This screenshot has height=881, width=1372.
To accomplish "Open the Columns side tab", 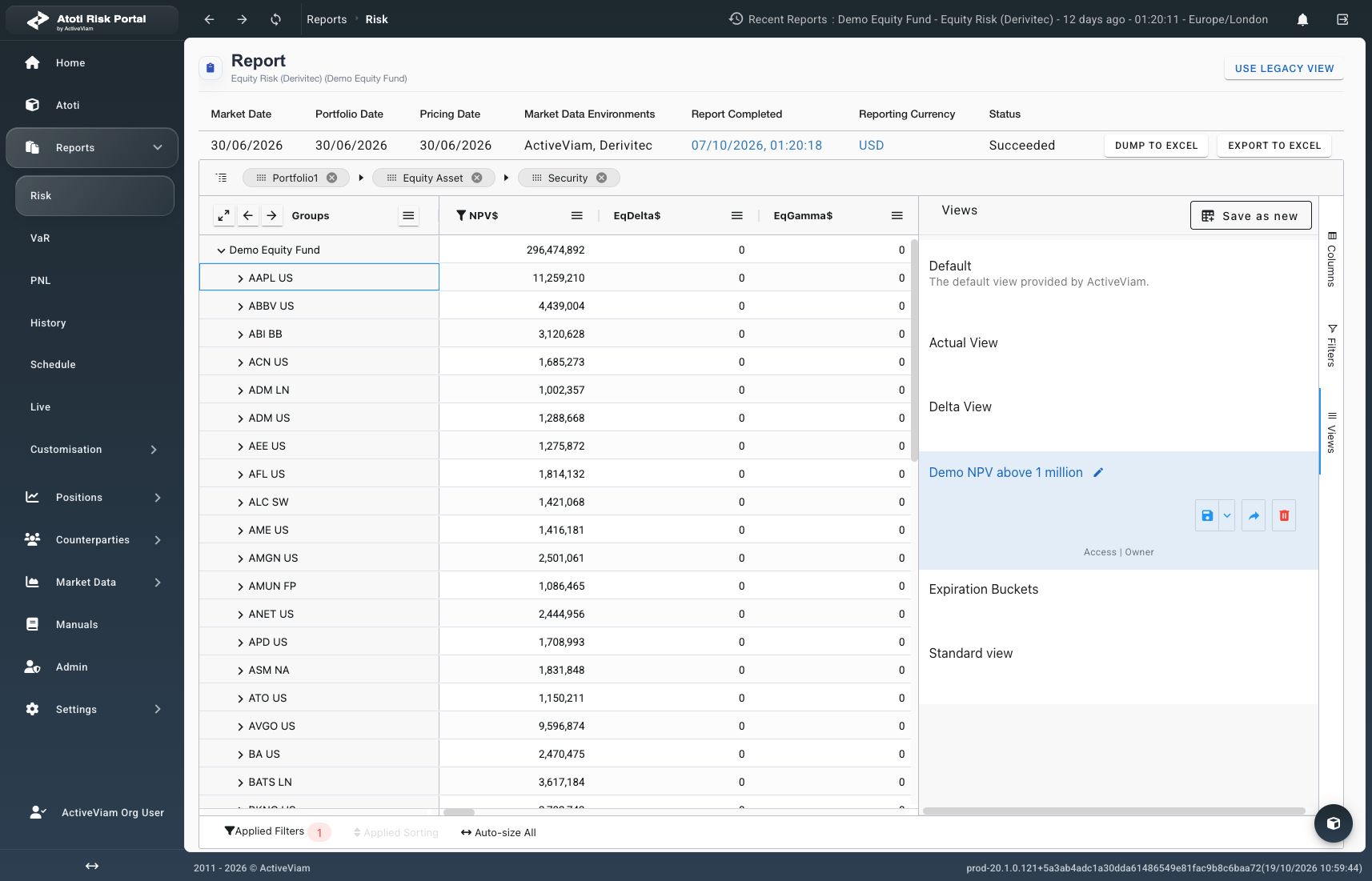I will 1331,259.
